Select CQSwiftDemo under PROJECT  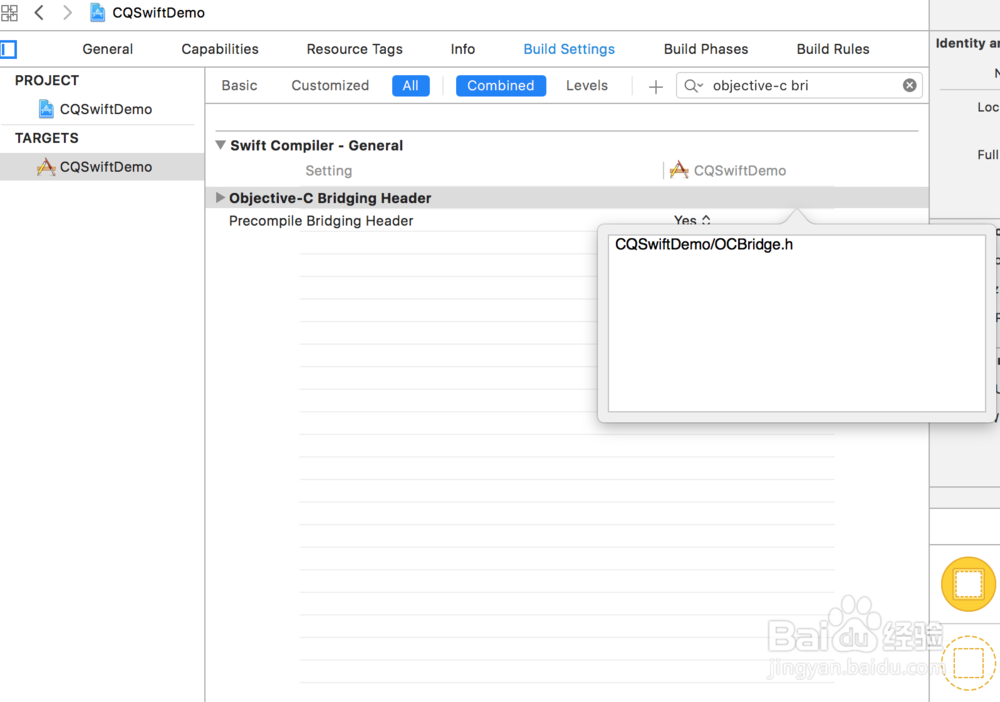(106, 109)
